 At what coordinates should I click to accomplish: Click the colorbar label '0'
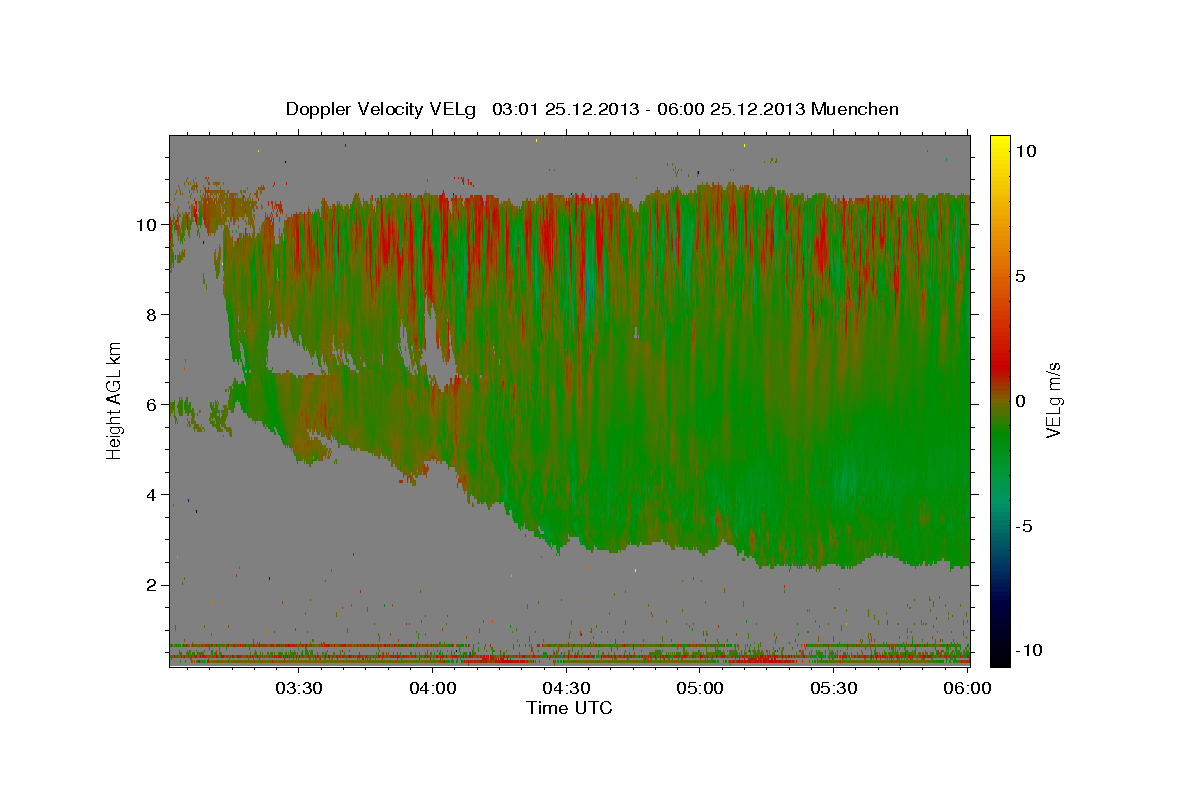pyautogui.click(x=1021, y=401)
